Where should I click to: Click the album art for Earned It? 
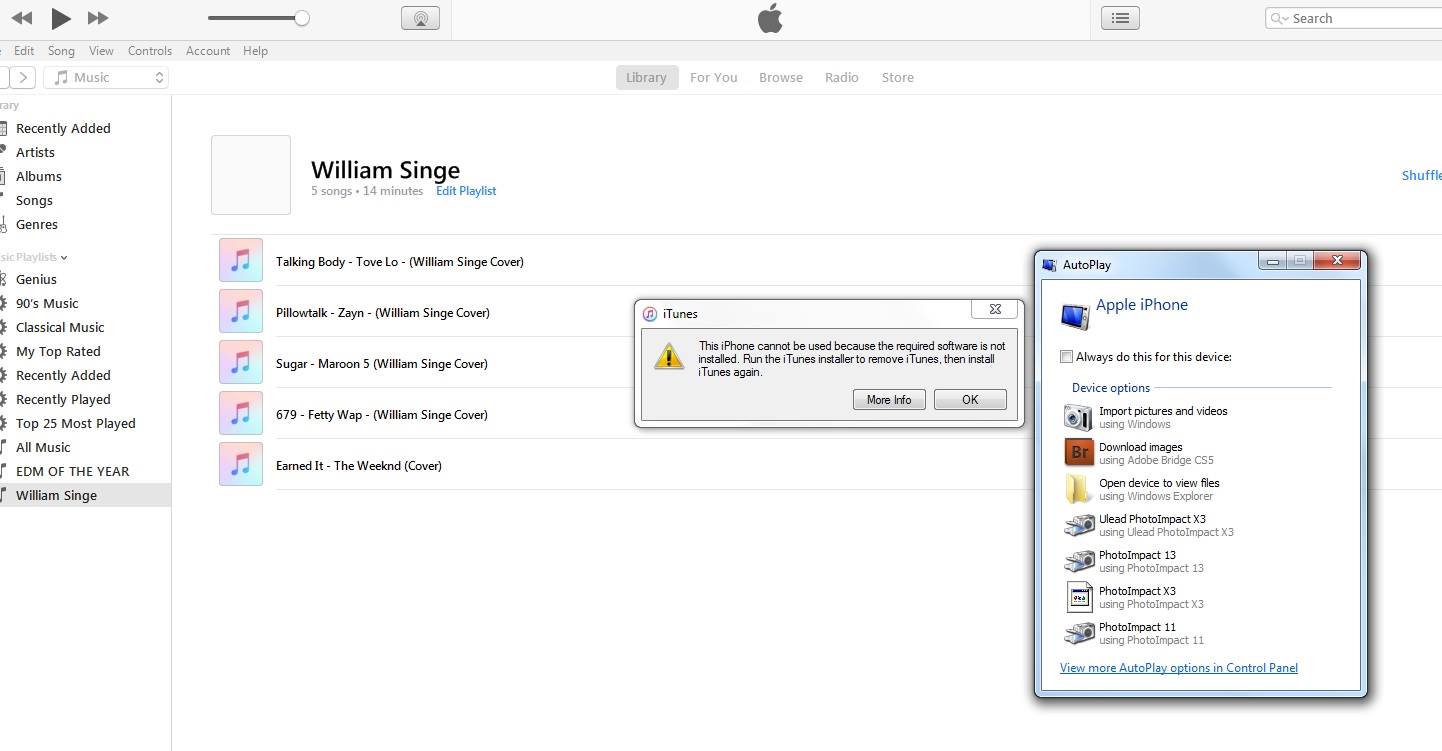[x=241, y=465]
